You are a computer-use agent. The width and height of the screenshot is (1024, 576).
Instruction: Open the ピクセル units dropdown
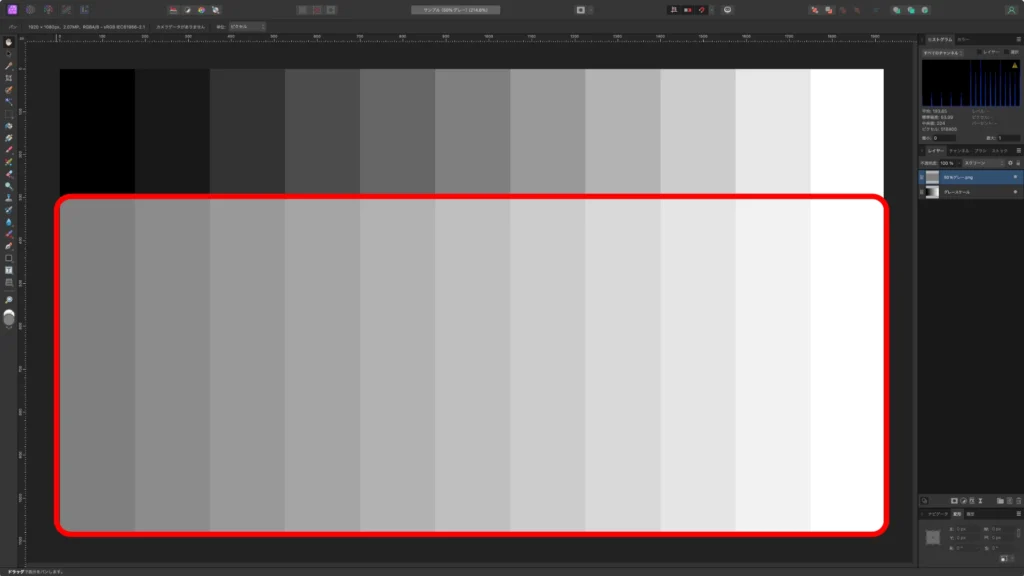coord(247,27)
